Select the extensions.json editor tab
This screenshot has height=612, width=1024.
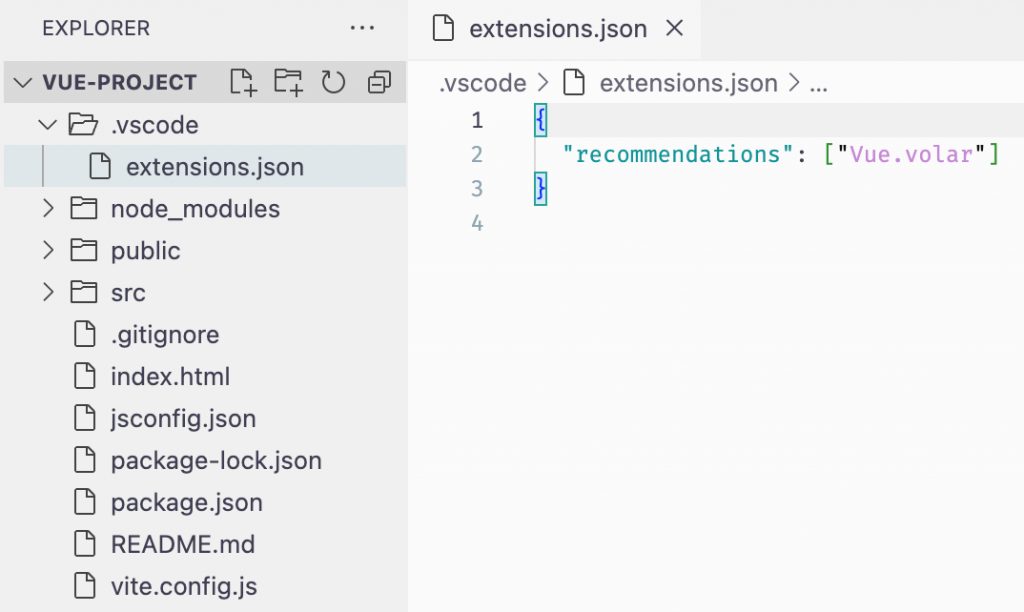click(558, 29)
